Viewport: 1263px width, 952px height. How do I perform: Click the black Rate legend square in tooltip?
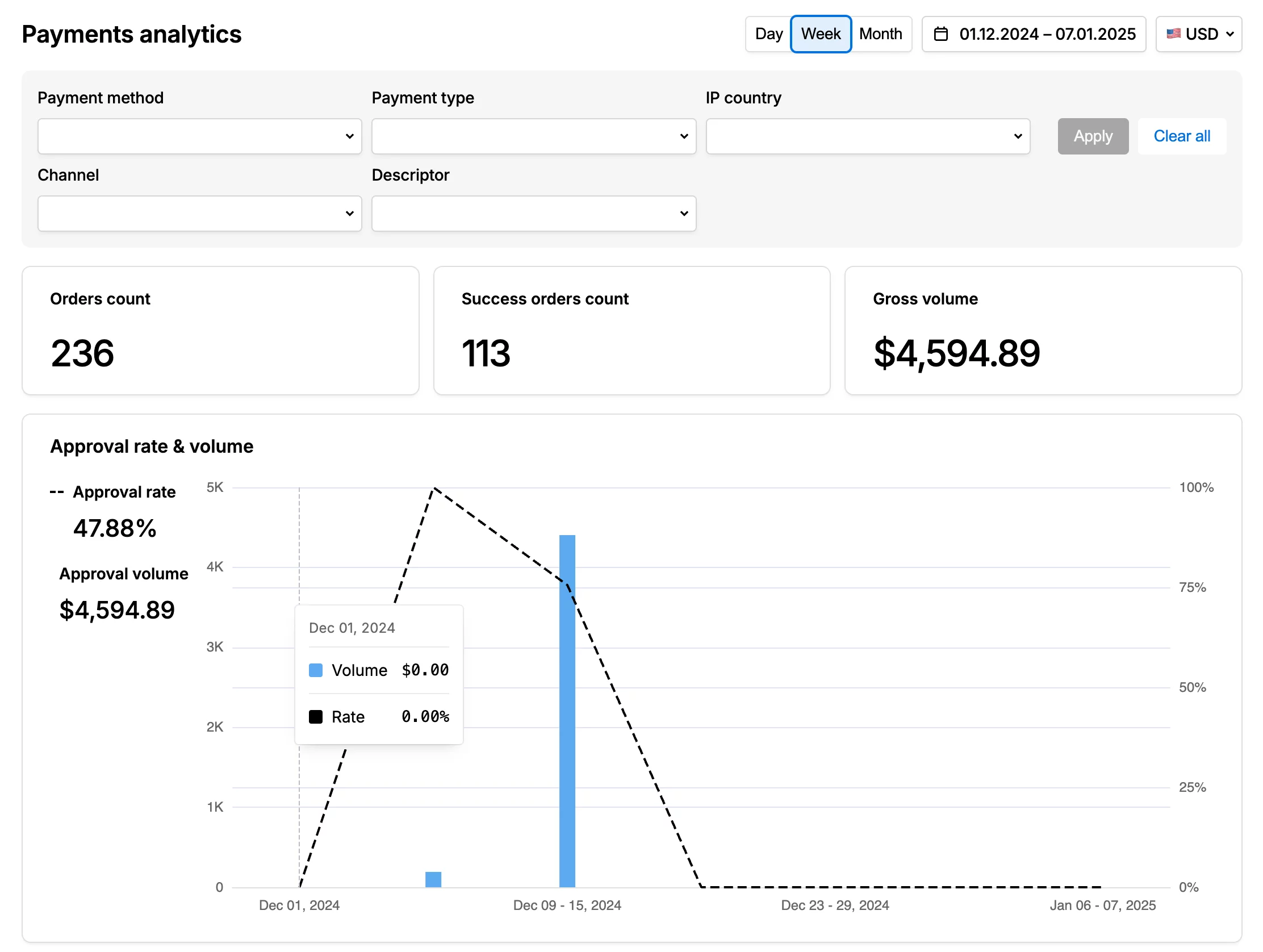(x=315, y=716)
